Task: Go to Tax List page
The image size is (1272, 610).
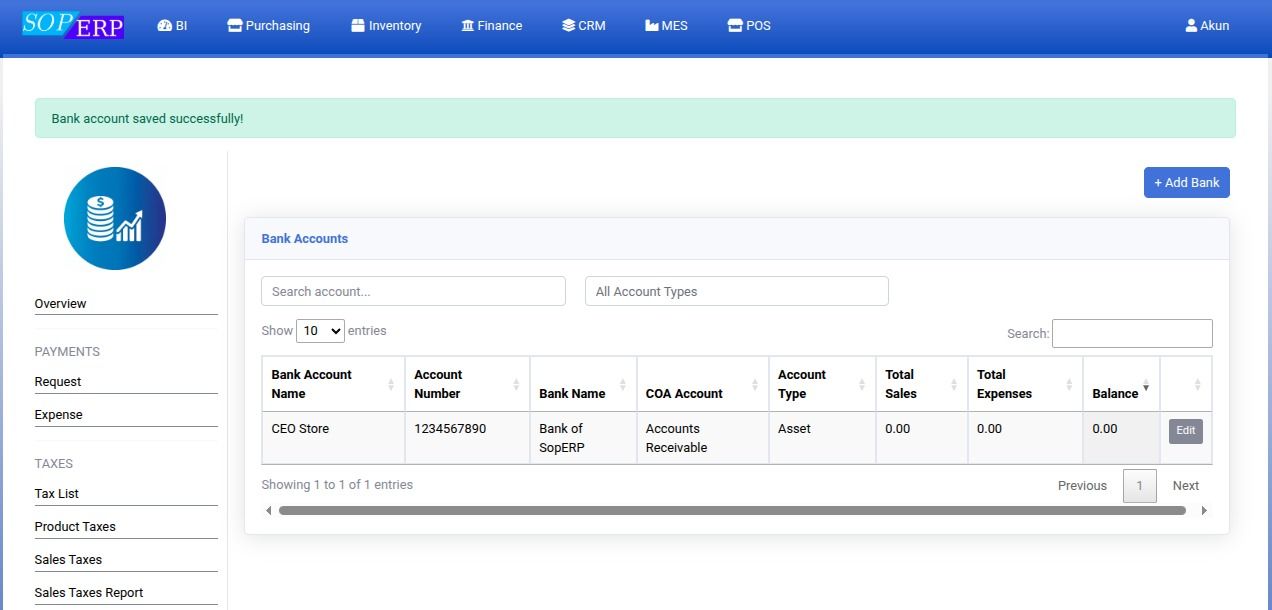Action: point(57,494)
